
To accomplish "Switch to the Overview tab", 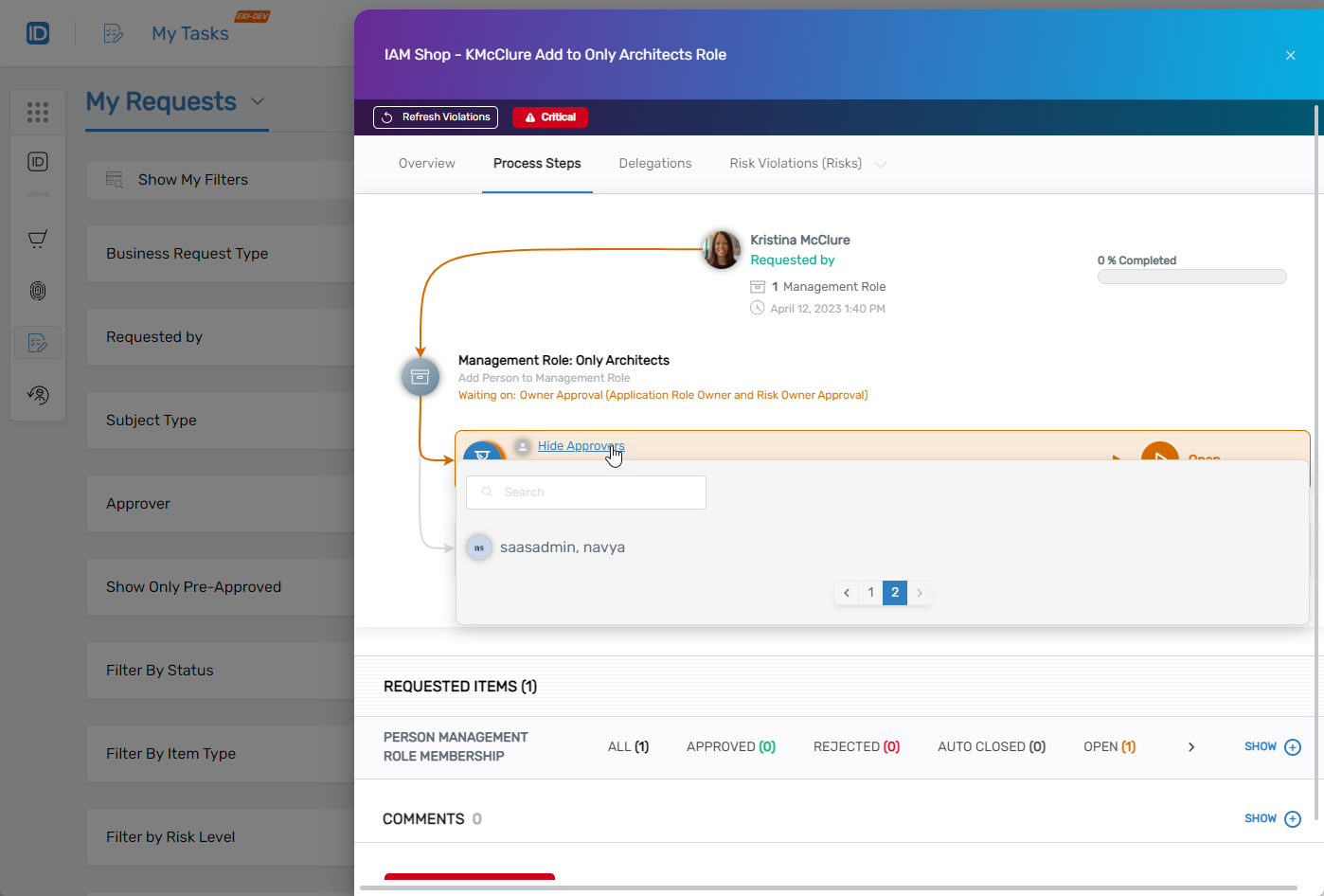I will pyautogui.click(x=426, y=164).
